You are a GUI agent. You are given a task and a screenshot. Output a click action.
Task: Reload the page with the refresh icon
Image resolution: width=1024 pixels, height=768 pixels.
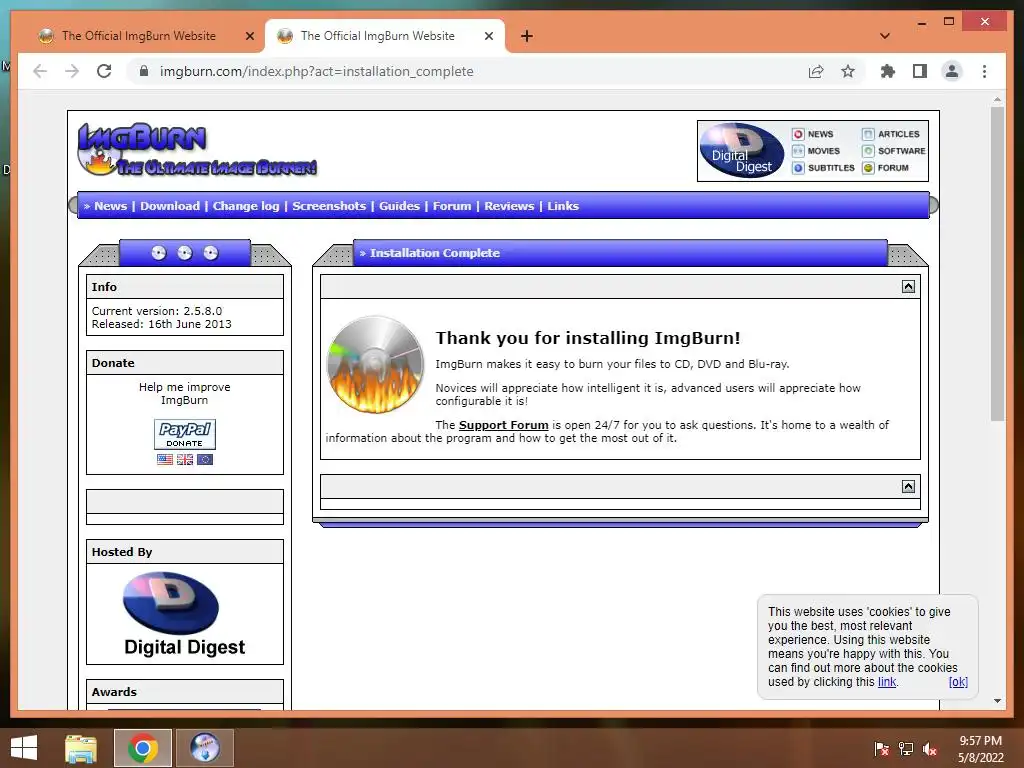pyautogui.click(x=104, y=71)
